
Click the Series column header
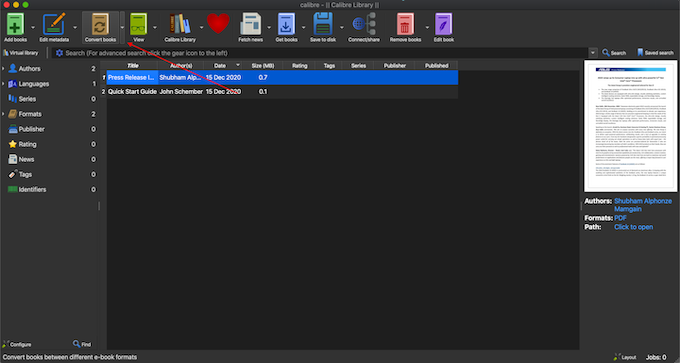358,65
